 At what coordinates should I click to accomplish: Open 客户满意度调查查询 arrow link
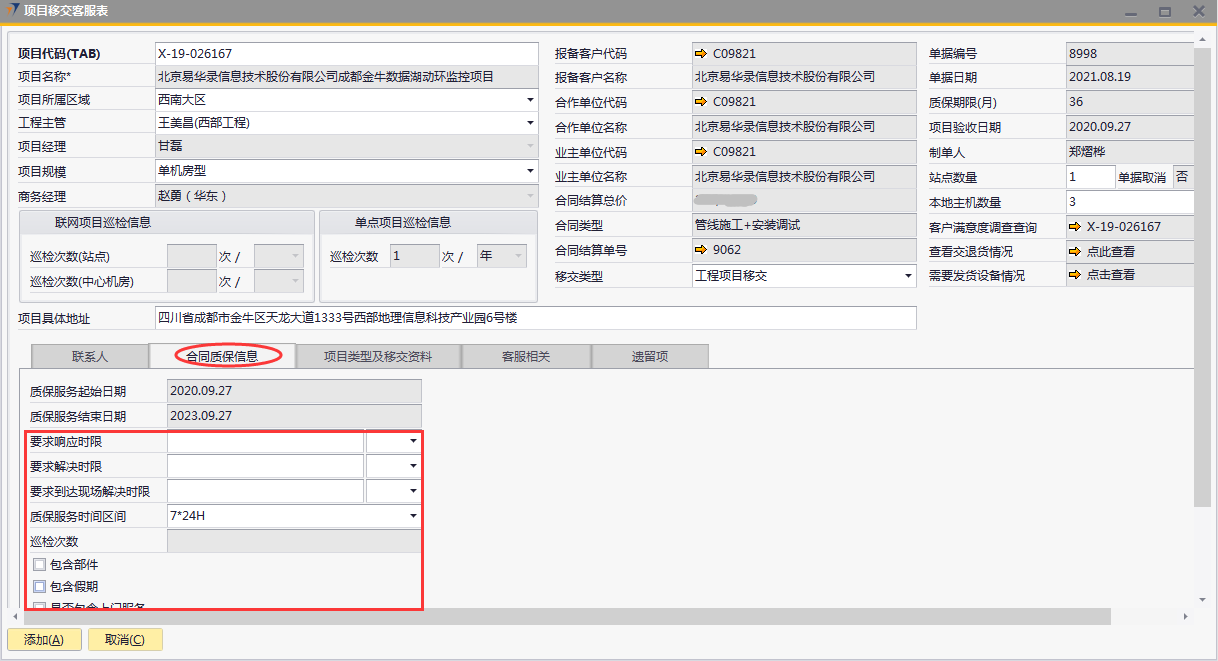click(x=1075, y=227)
